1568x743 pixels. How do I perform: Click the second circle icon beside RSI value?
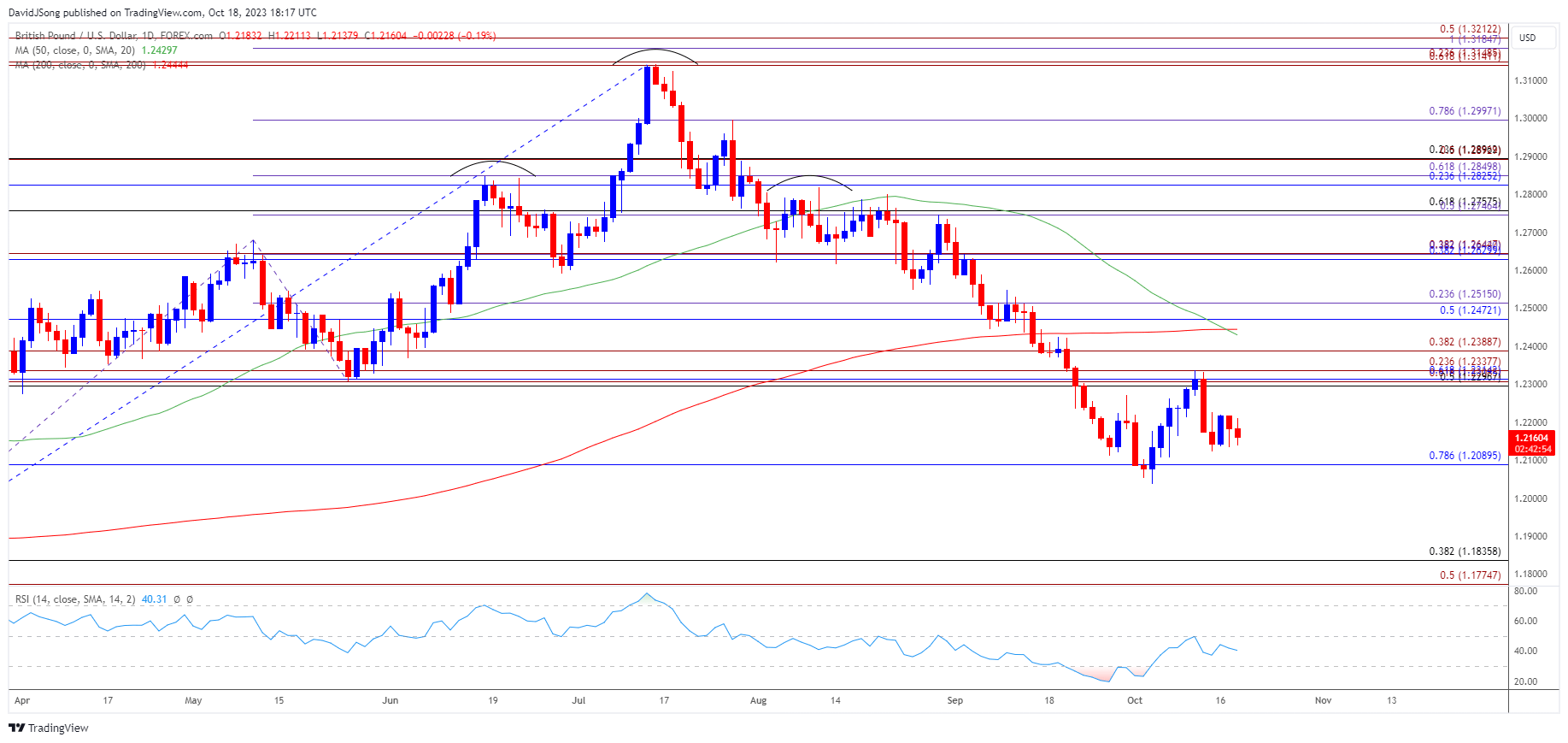click(x=190, y=599)
